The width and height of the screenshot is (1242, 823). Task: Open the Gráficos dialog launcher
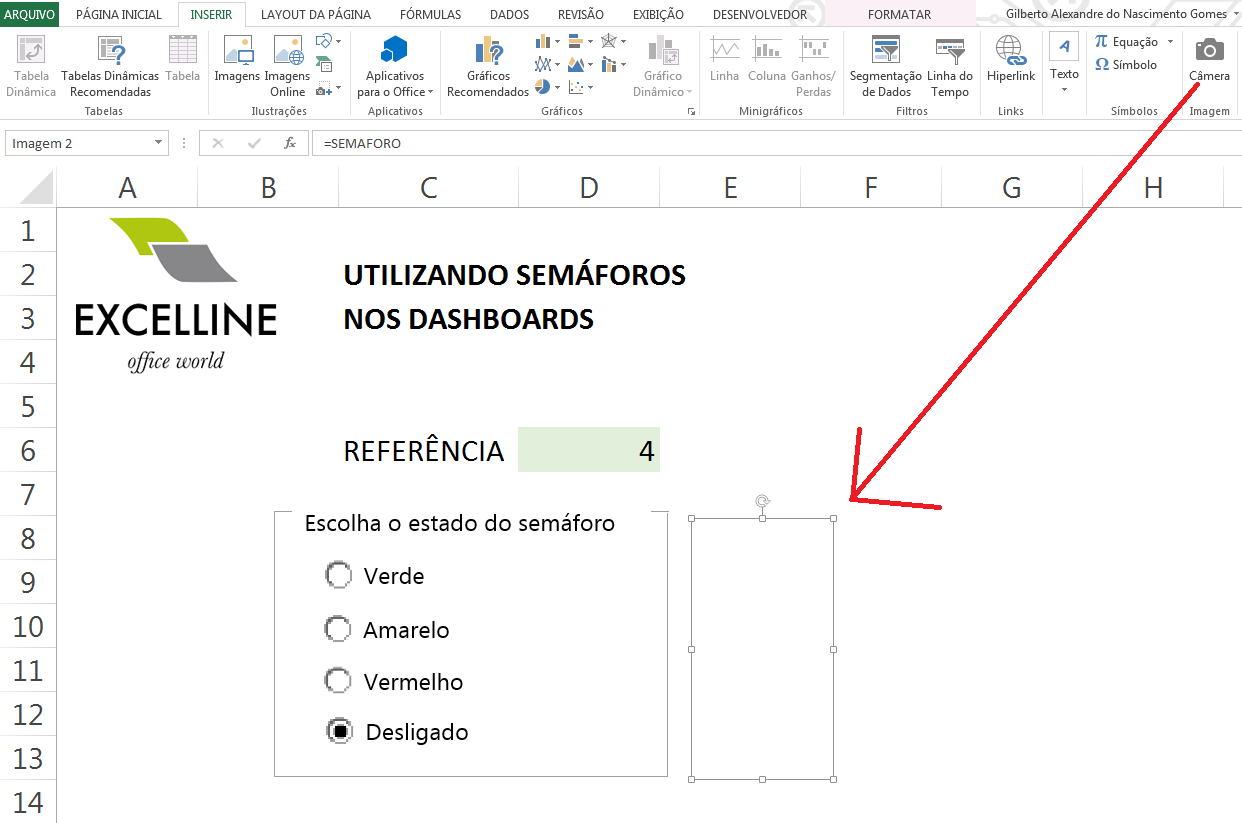tap(692, 110)
